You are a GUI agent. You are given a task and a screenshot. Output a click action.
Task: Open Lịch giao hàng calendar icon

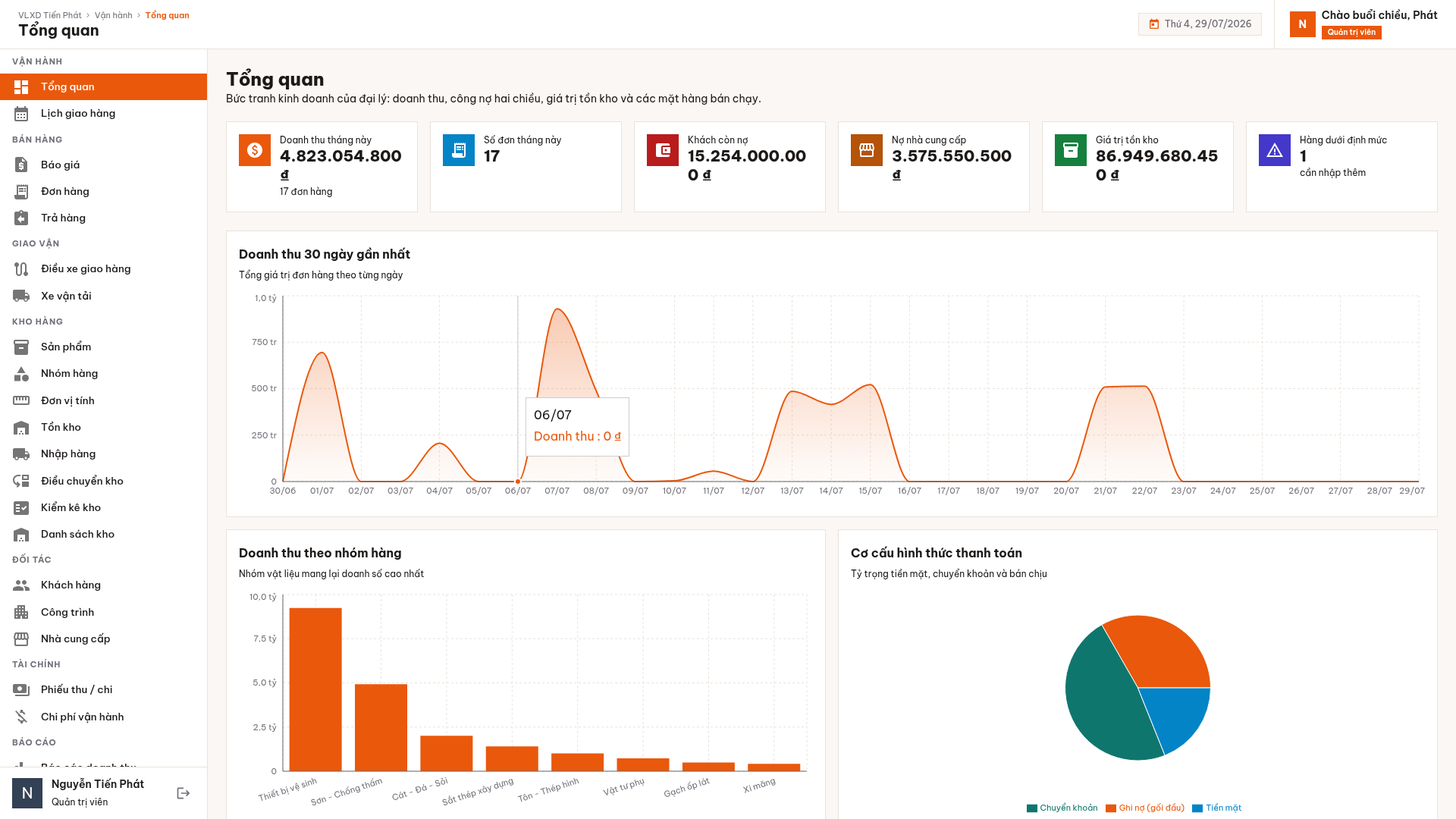click(x=21, y=114)
